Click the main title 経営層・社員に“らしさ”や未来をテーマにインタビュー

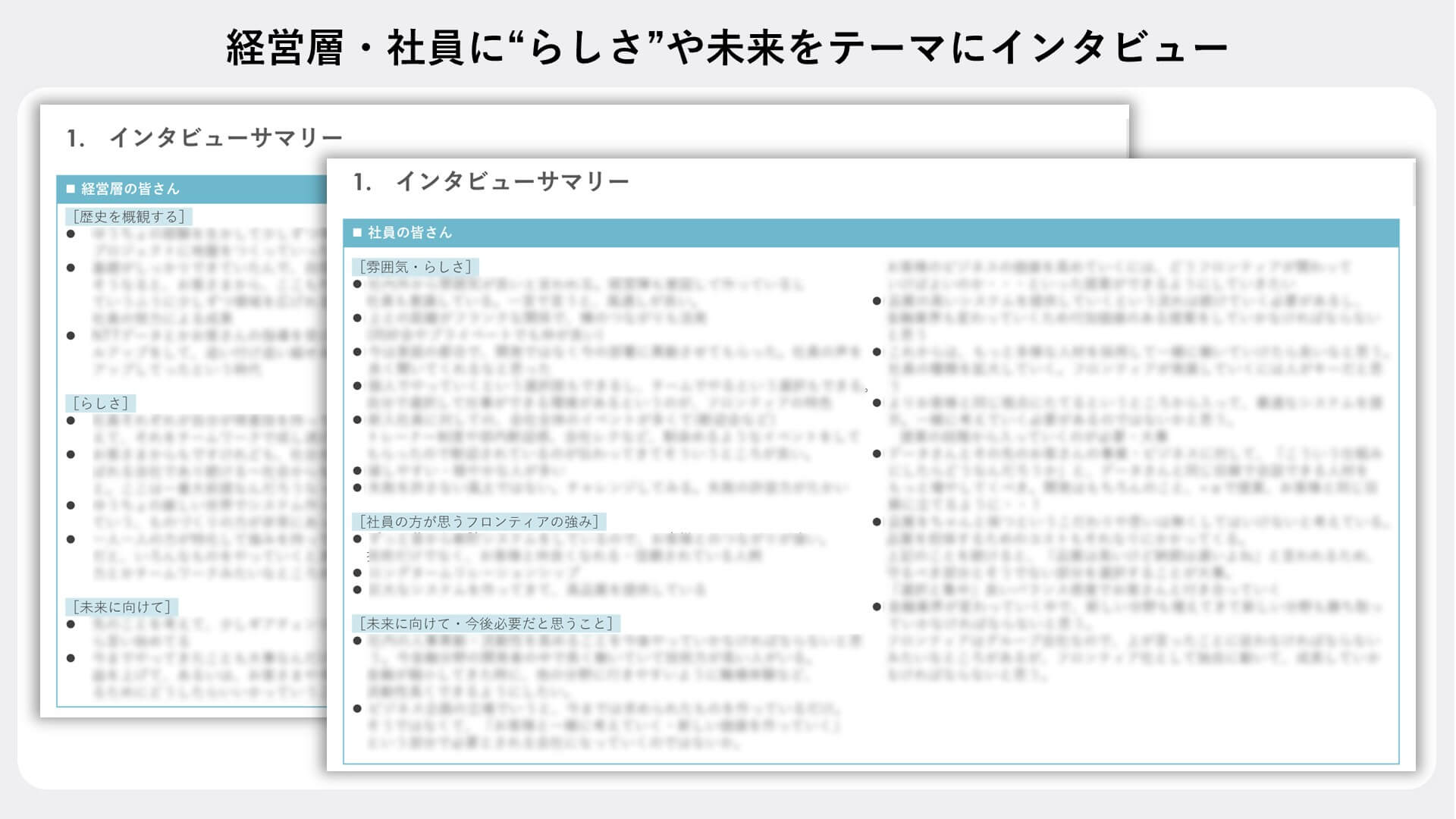tap(726, 47)
